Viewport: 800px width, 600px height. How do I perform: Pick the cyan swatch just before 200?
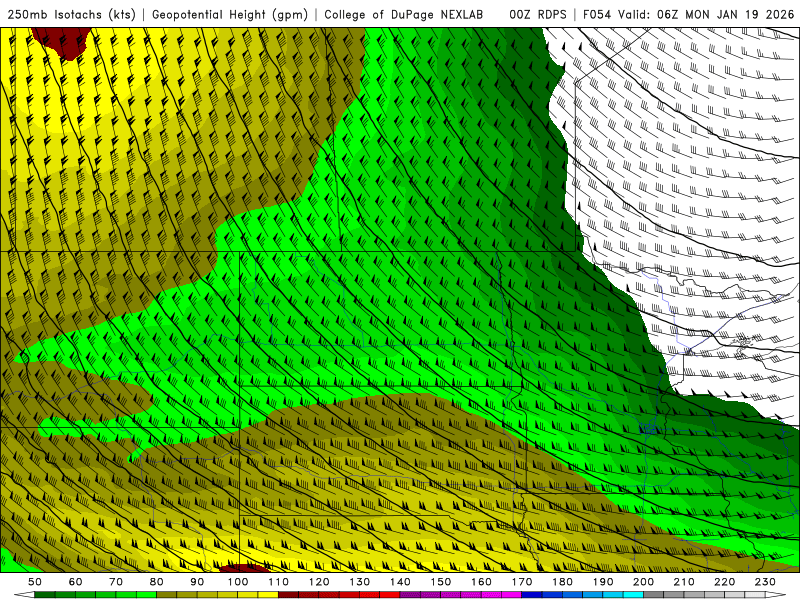pyautogui.click(x=634, y=595)
